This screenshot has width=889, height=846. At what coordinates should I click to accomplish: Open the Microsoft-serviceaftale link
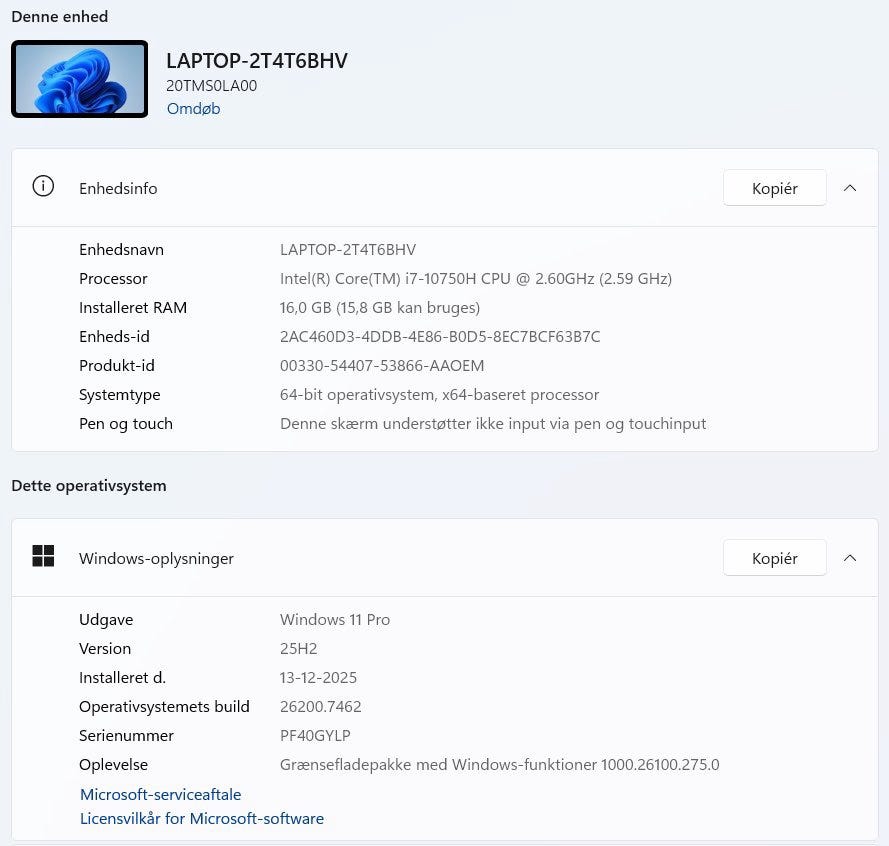(x=160, y=794)
